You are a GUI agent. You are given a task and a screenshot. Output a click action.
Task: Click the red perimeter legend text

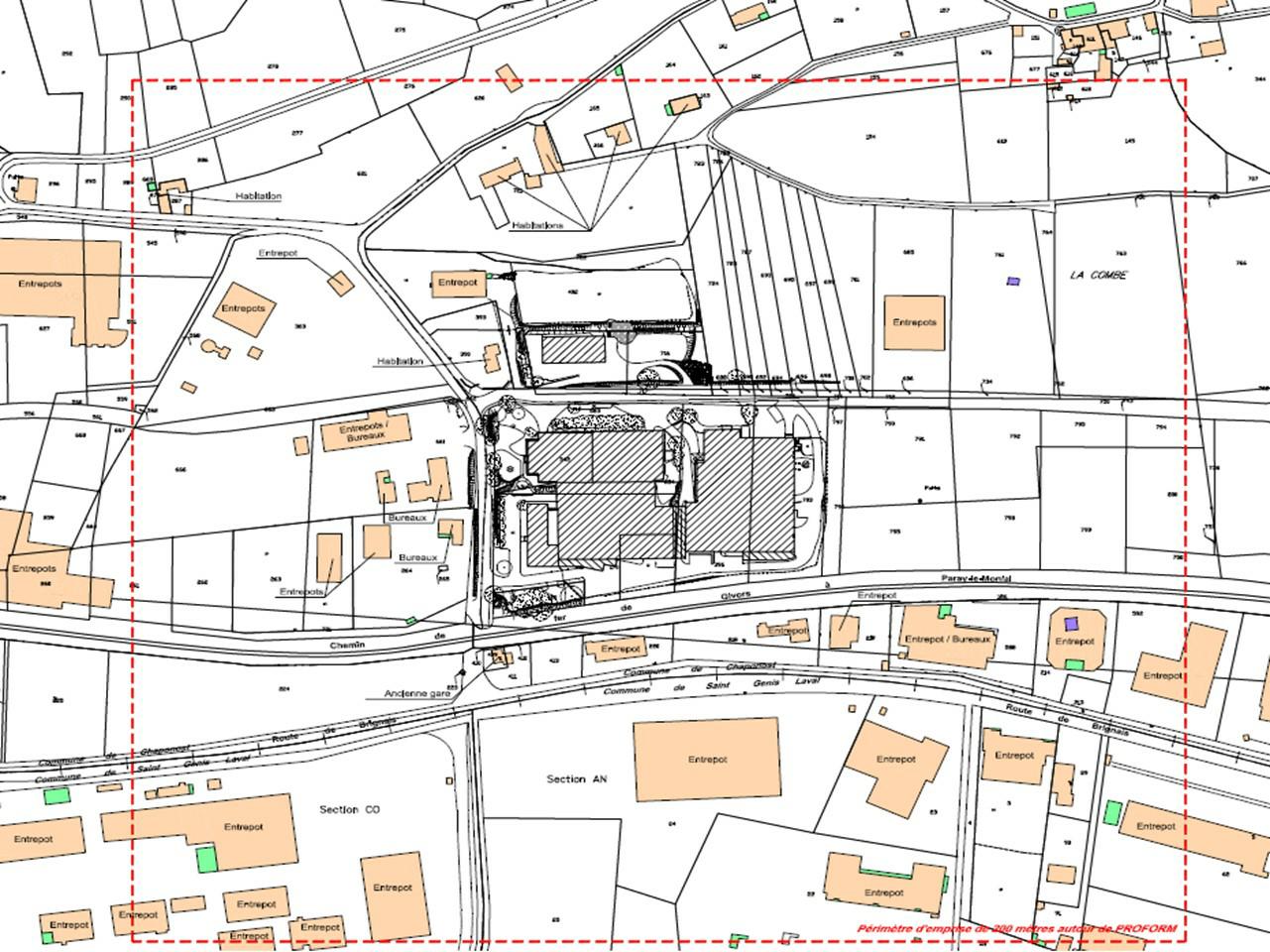coord(1017,929)
